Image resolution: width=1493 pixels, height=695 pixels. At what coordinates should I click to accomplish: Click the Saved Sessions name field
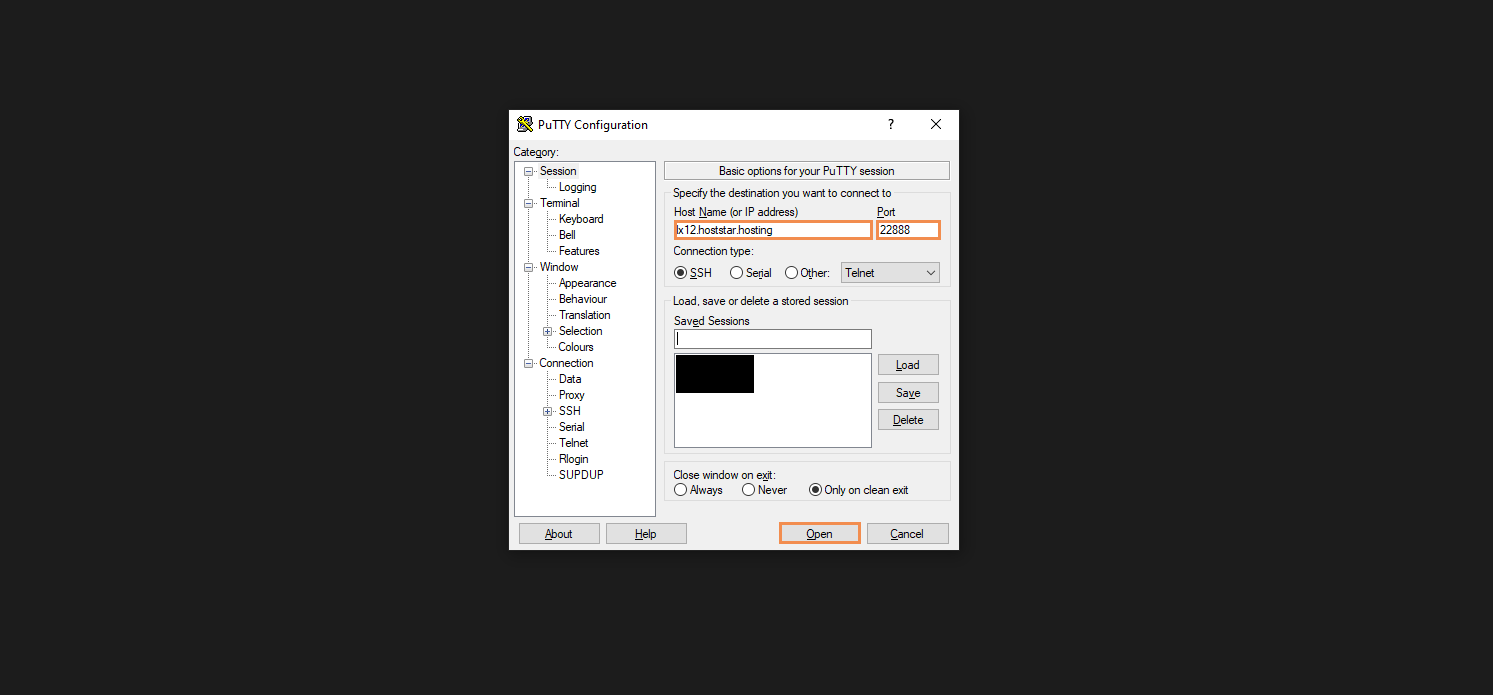773,339
